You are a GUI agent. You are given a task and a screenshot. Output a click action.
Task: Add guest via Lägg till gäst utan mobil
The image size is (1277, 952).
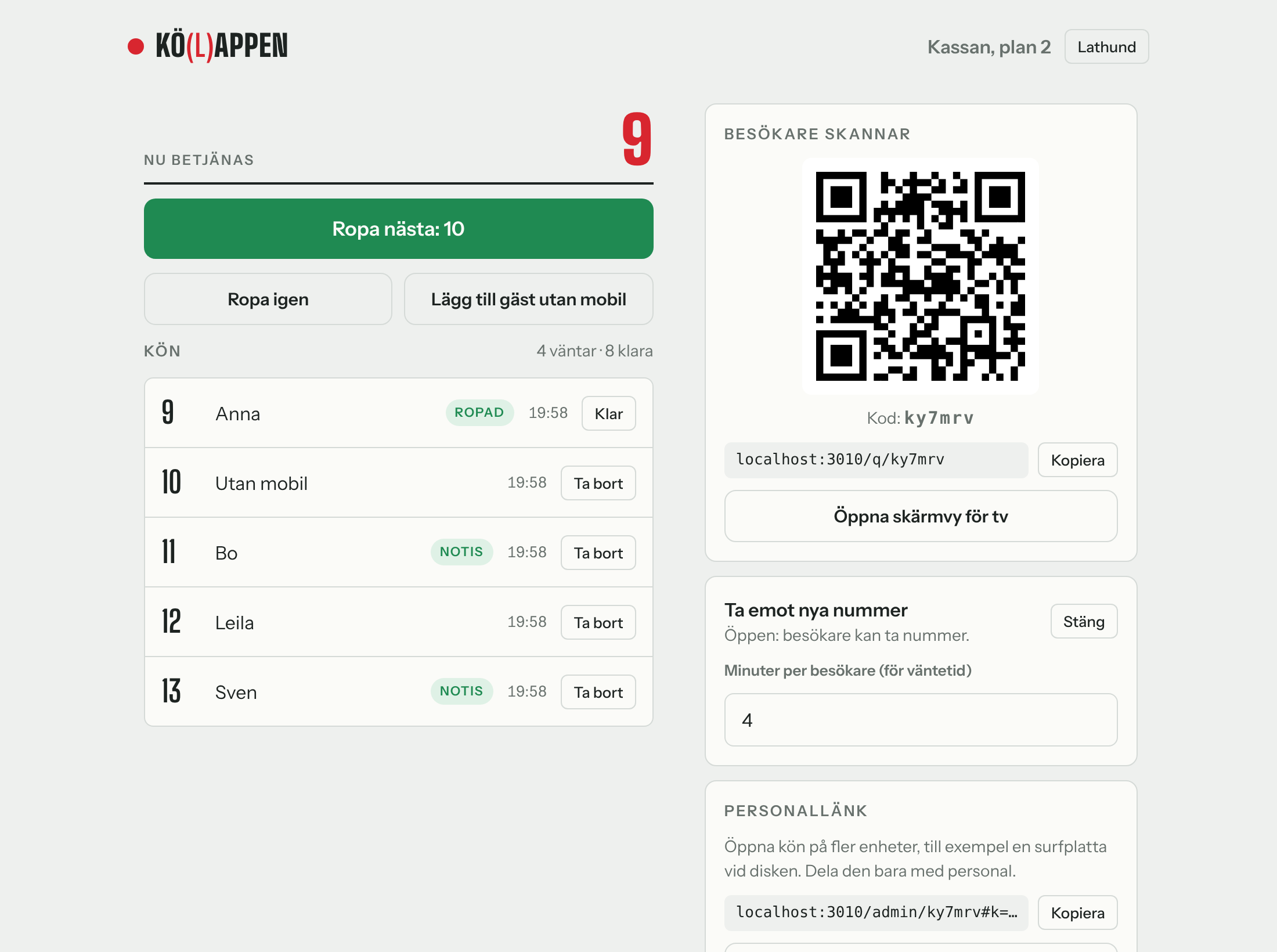(x=528, y=300)
